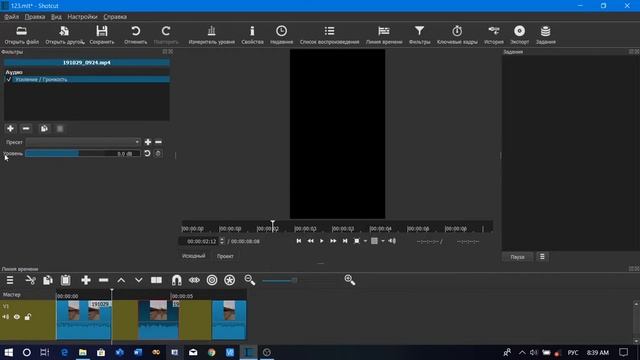The width and height of the screenshot is (640, 360).
Task: Paste clip with the timeline paste icon
Action: 65,280
